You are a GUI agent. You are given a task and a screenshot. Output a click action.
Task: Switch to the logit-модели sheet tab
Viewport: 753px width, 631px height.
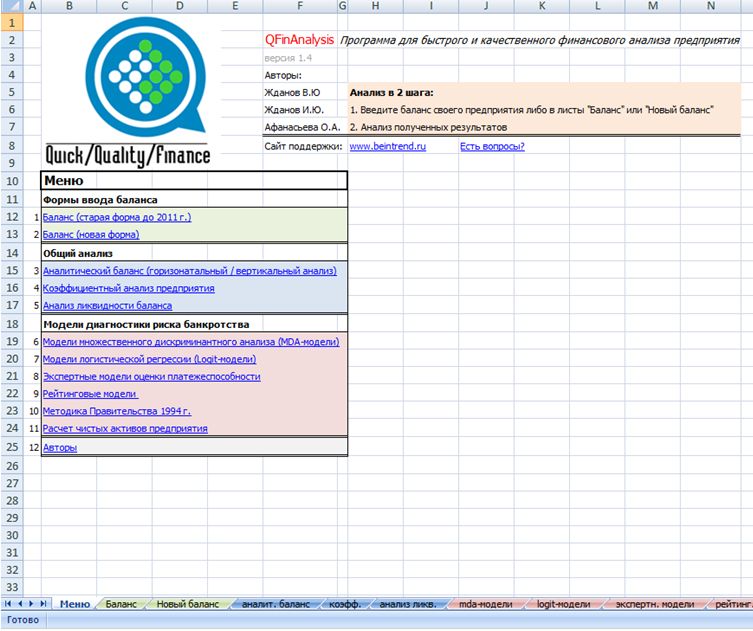(x=563, y=604)
